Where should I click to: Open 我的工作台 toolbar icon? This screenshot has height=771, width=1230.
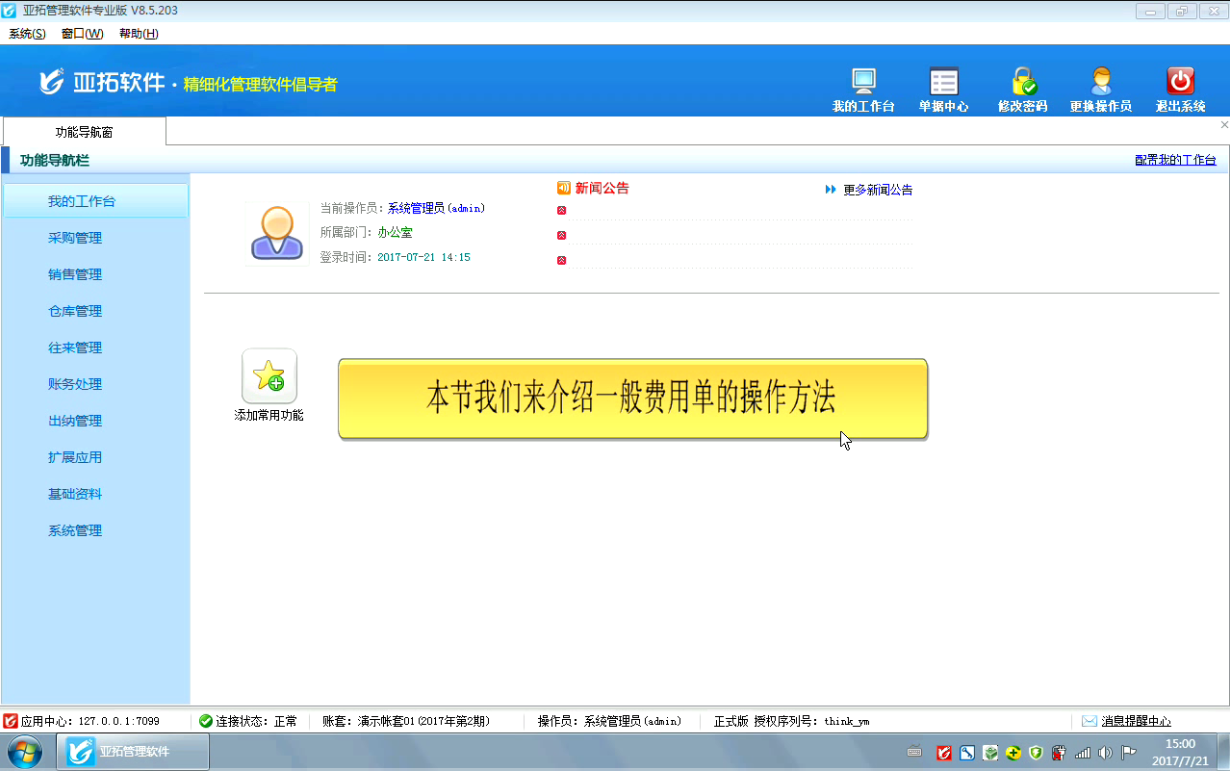863,82
